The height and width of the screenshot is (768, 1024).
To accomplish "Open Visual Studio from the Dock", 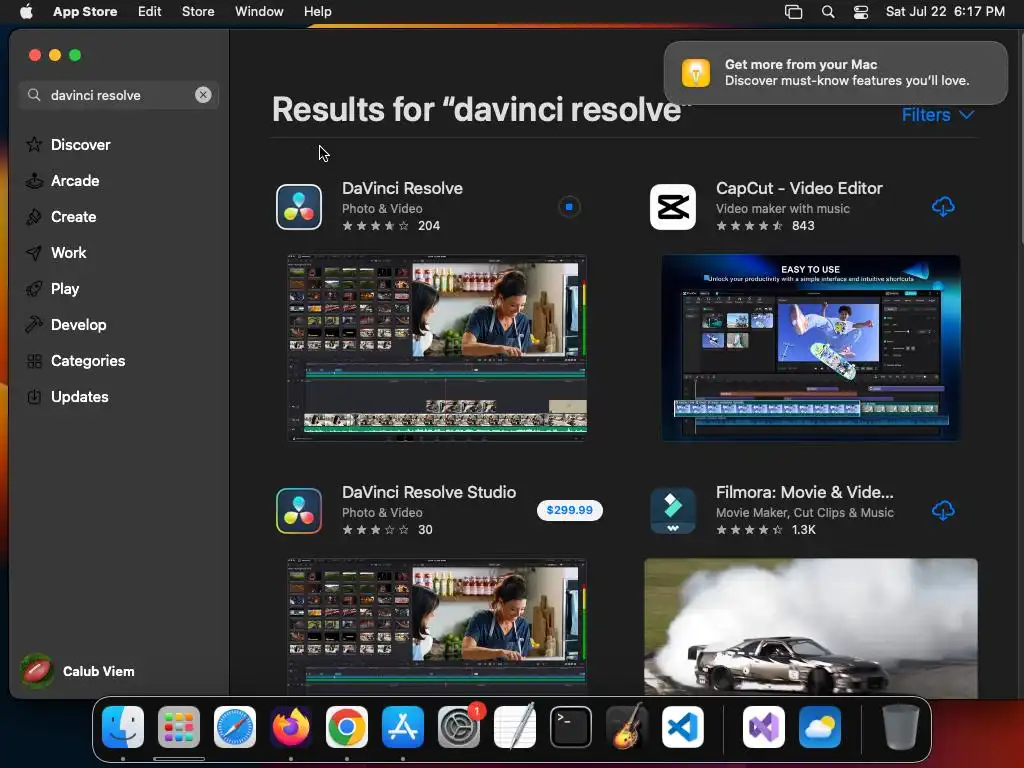I will (764, 727).
